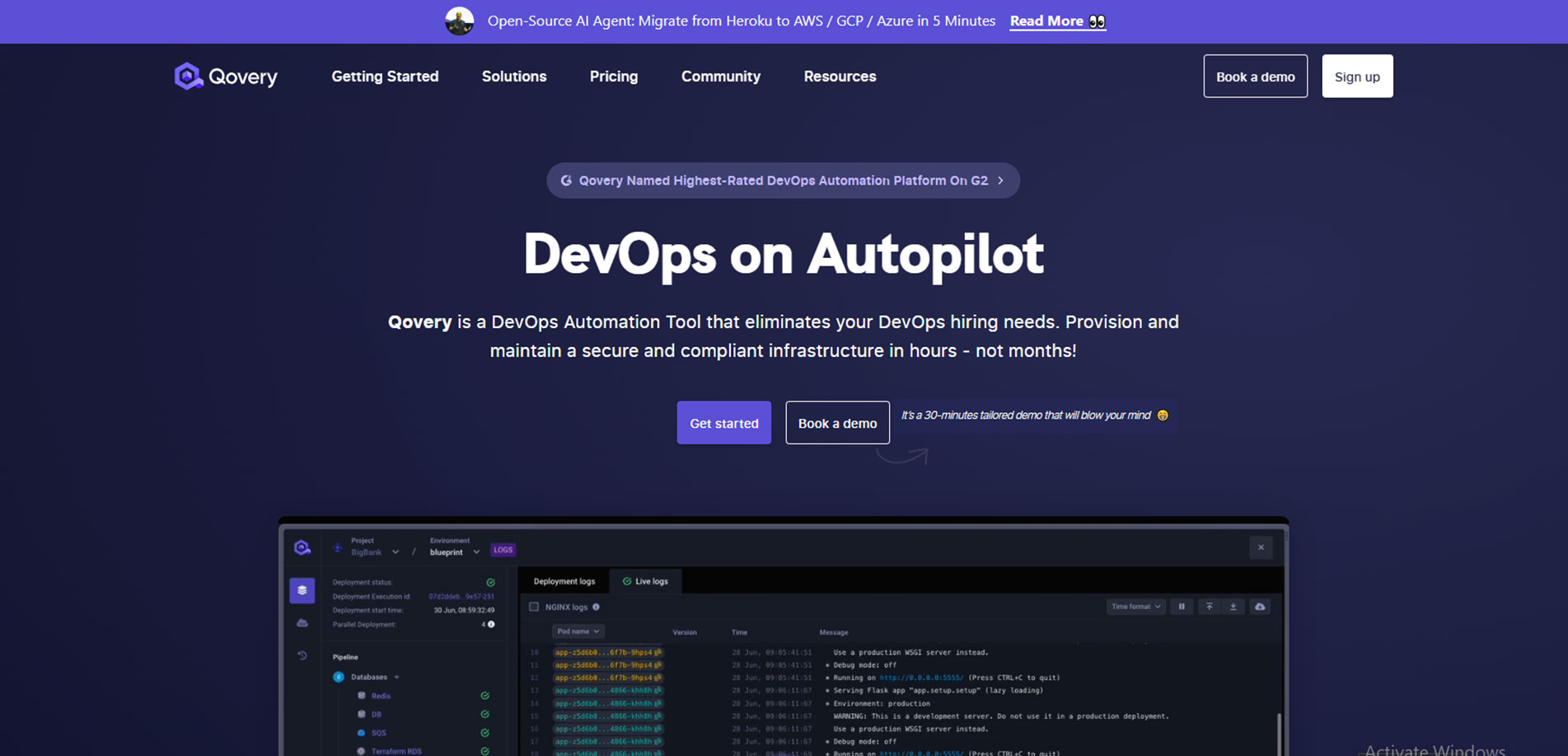
Task: Click the scroll-to-bottom logs icon
Action: click(1233, 607)
